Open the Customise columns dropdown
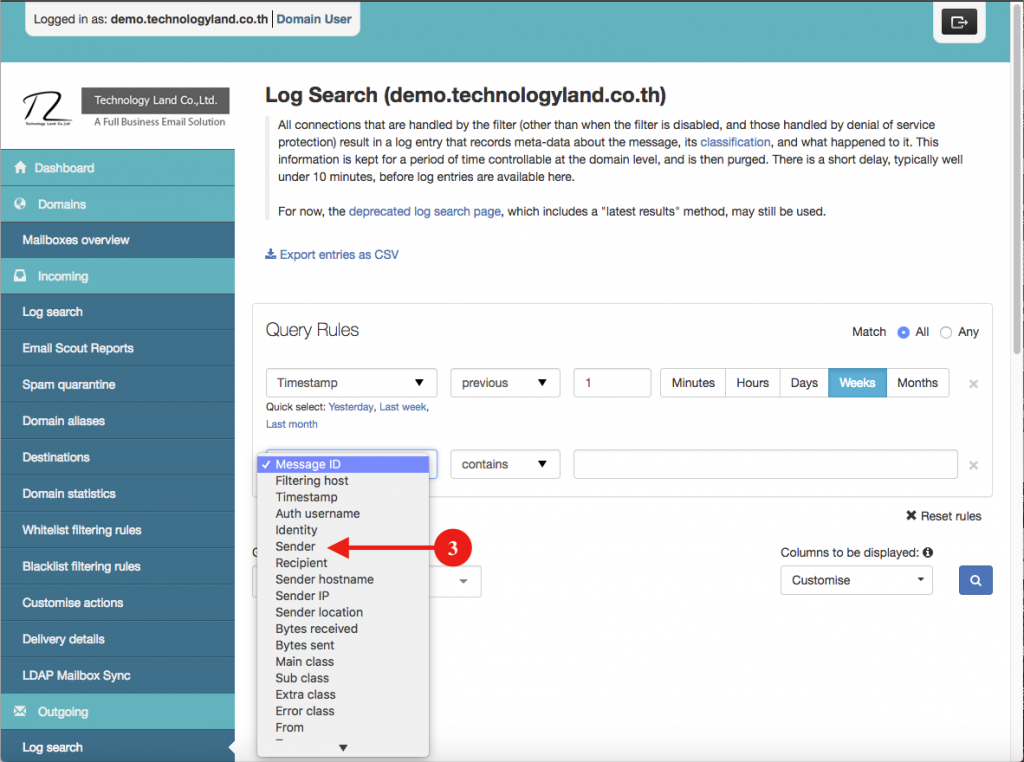The image size is (1024, 762). click(x=856, y=580)
